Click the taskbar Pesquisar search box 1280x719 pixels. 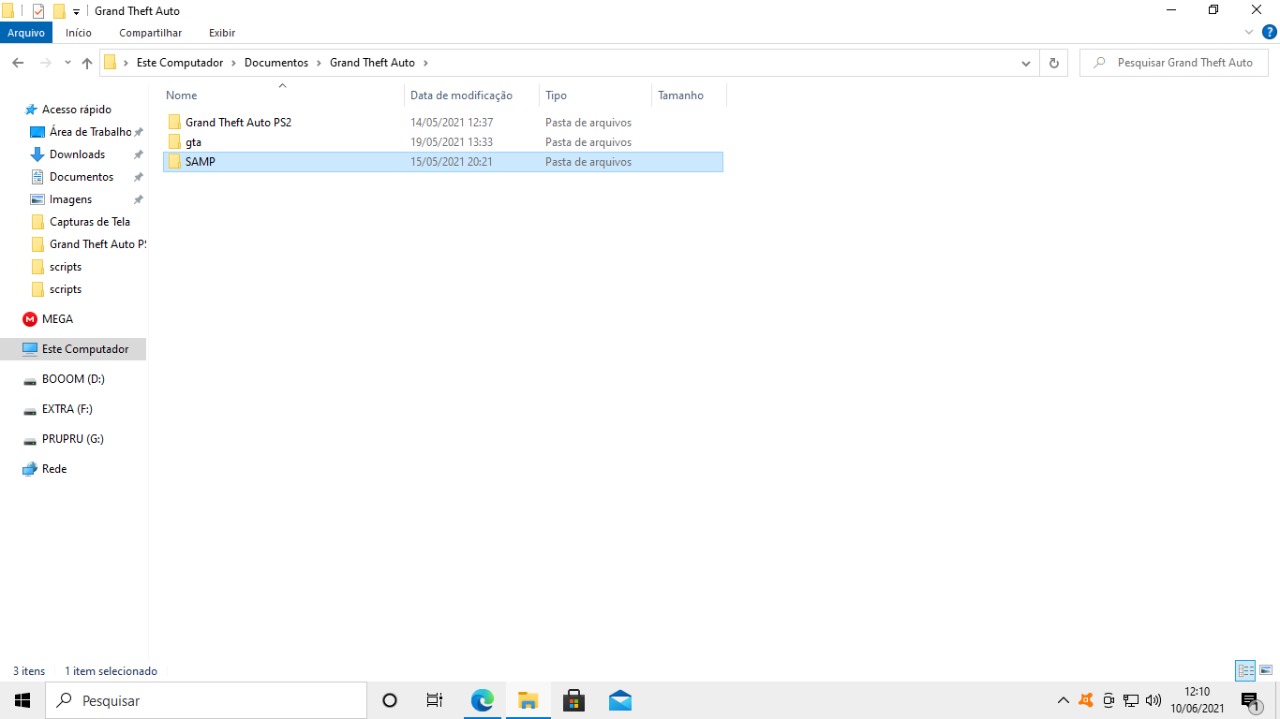point(206,701)
